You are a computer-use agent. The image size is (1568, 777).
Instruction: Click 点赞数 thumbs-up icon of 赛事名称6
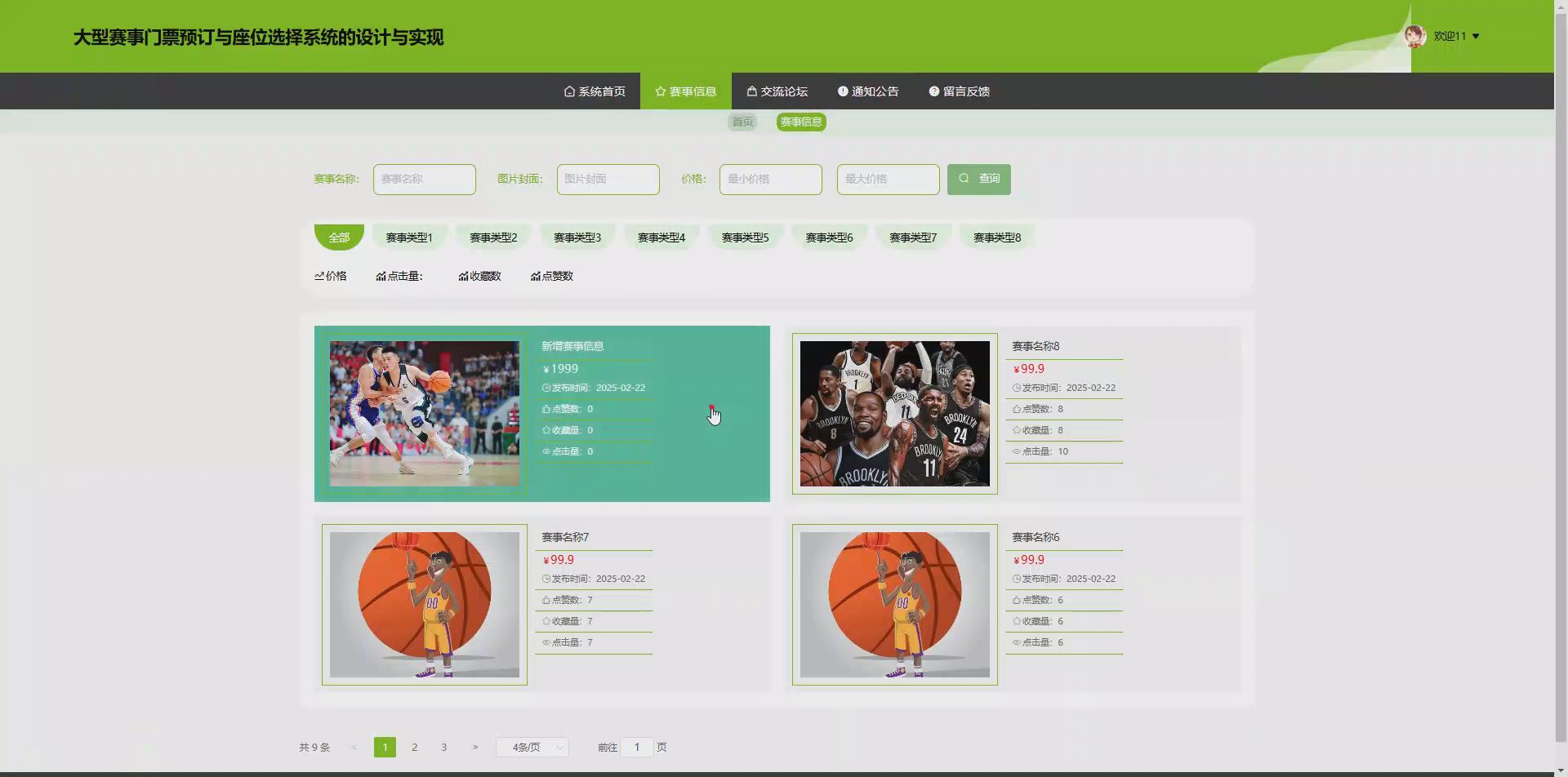click(1017, 601)
